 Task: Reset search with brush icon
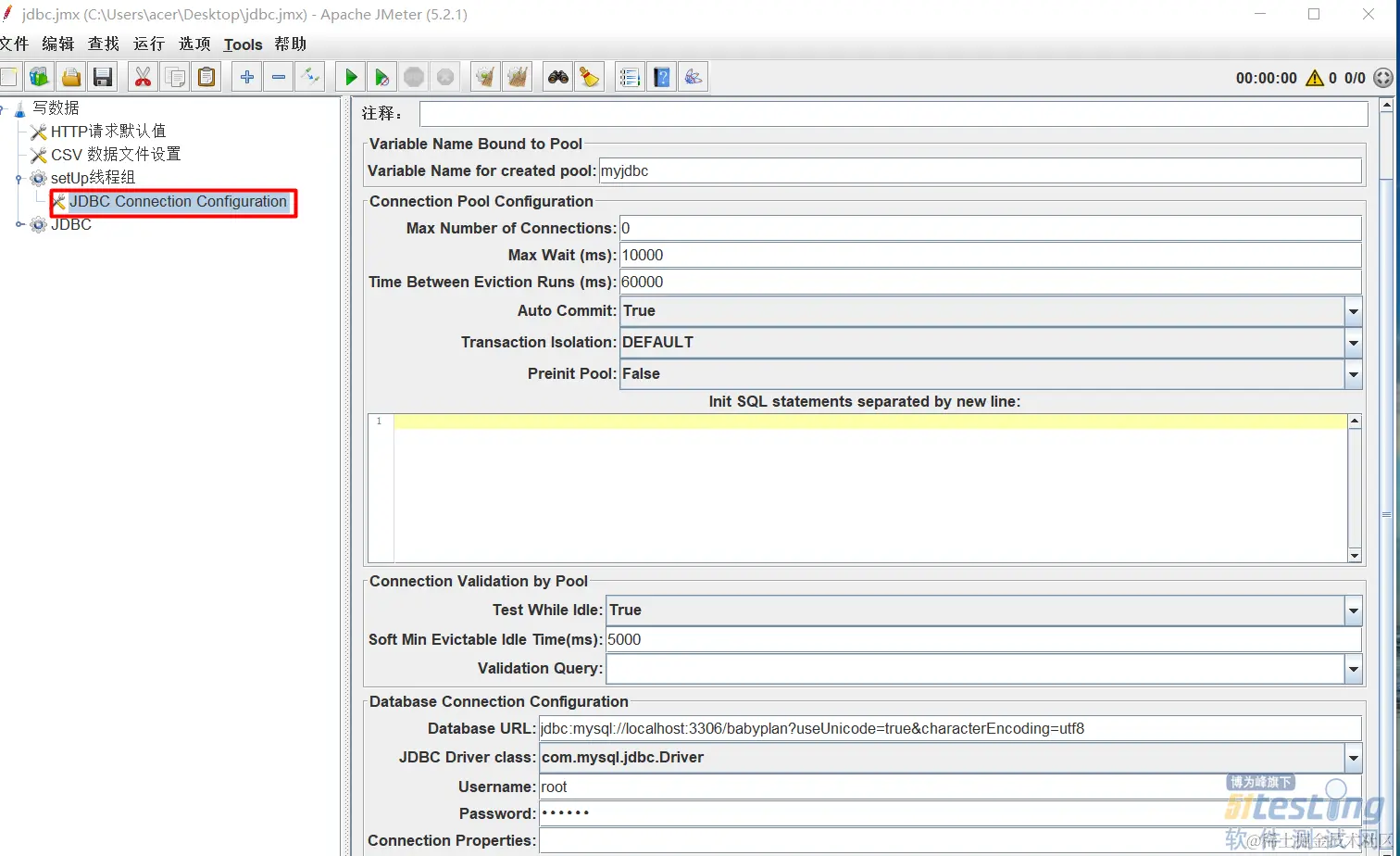pos(590,77)
